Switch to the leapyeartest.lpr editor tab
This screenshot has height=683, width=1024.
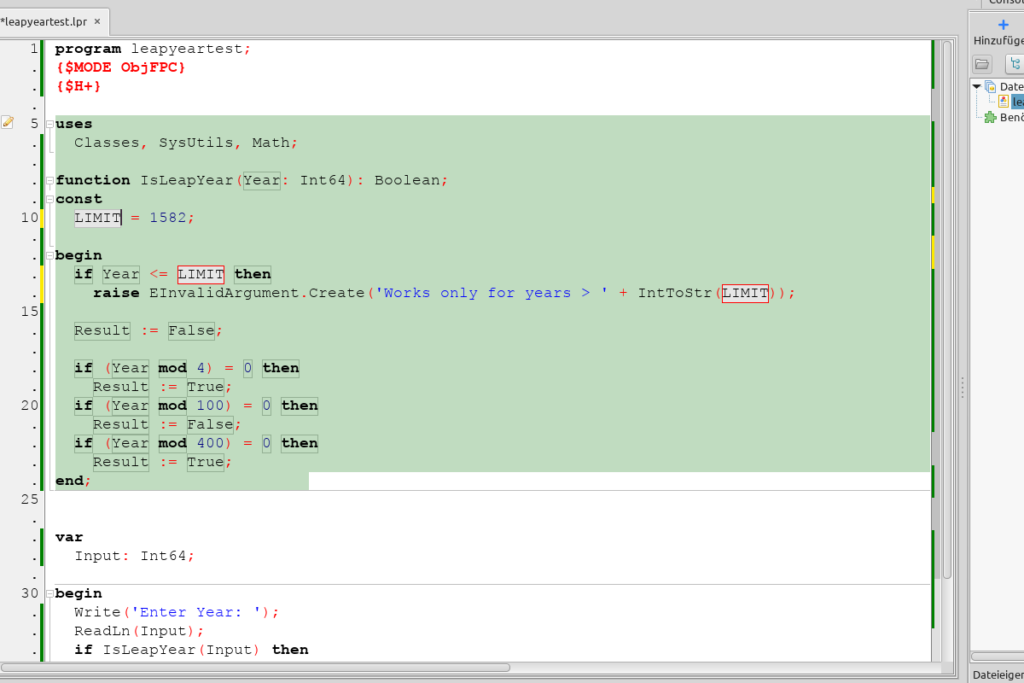coord(48,21)
